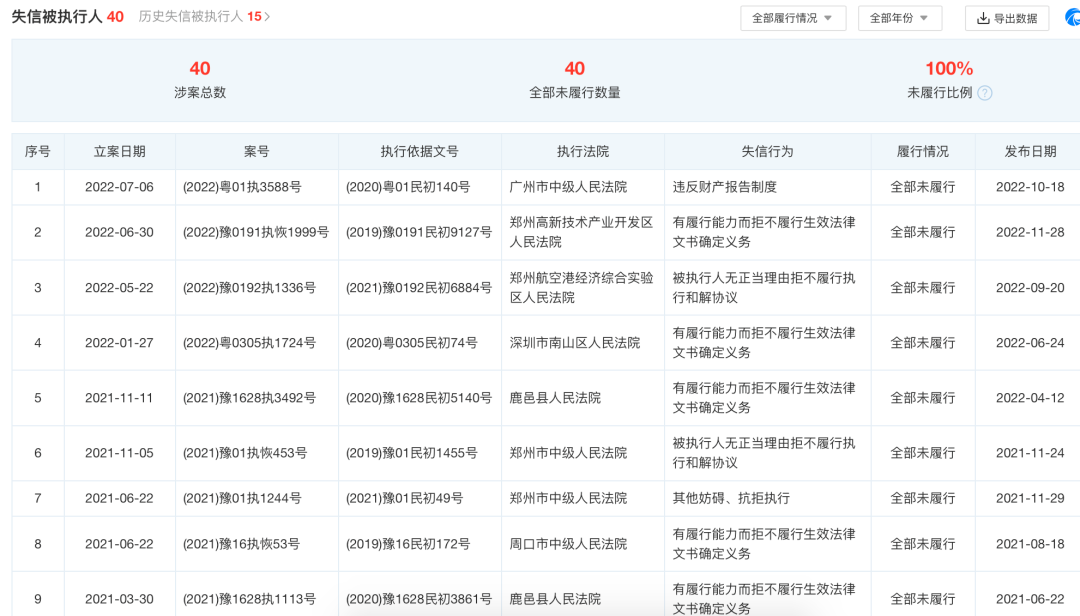Image resolution: width=1080 pixels, height=616 pixels.
Task: Click the 未履行比例 question mark help icon
Action: point(984,93)
